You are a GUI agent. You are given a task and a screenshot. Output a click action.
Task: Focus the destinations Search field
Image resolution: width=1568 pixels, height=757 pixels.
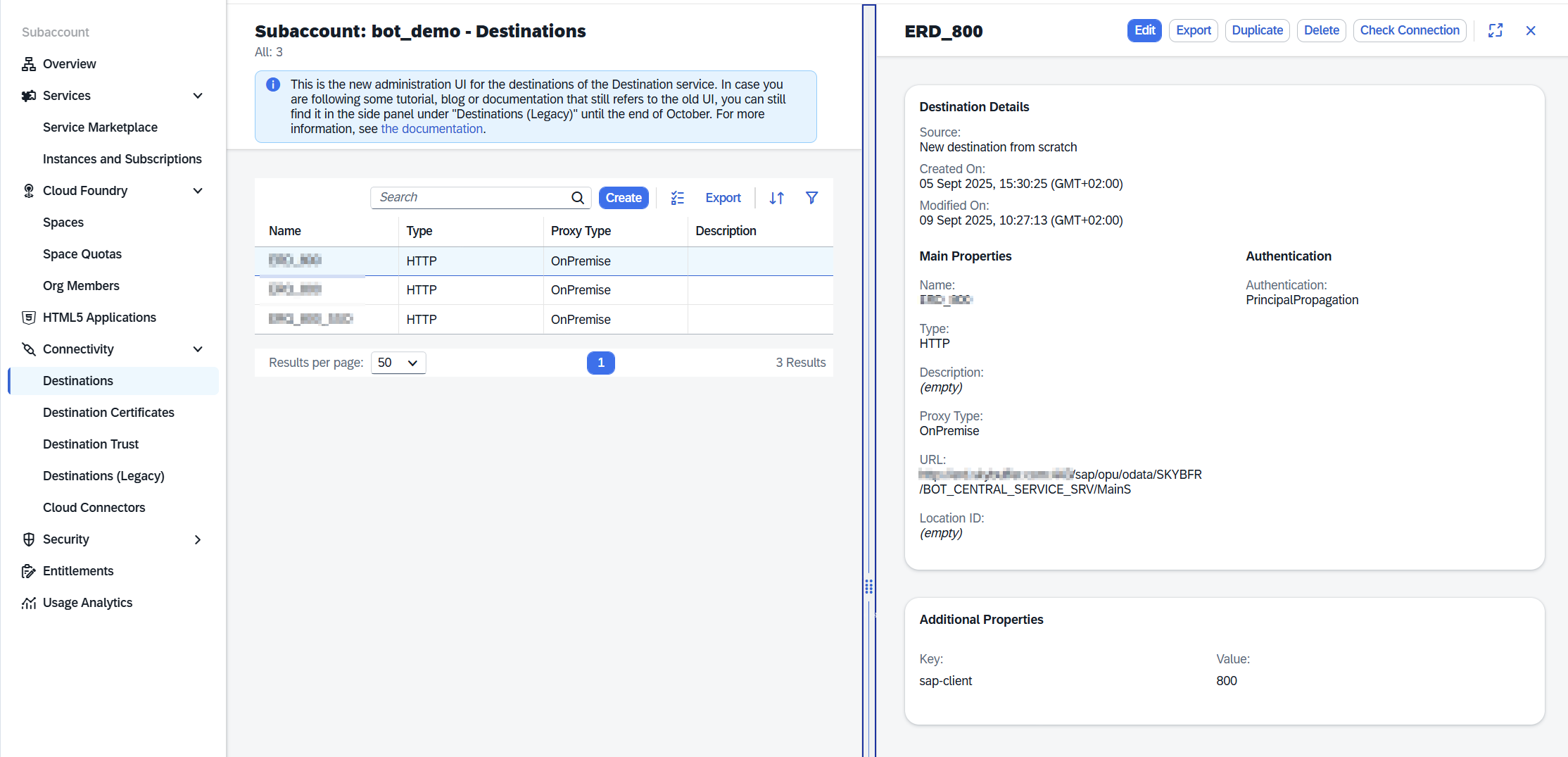pyautogui.click(x=472, y=198)
